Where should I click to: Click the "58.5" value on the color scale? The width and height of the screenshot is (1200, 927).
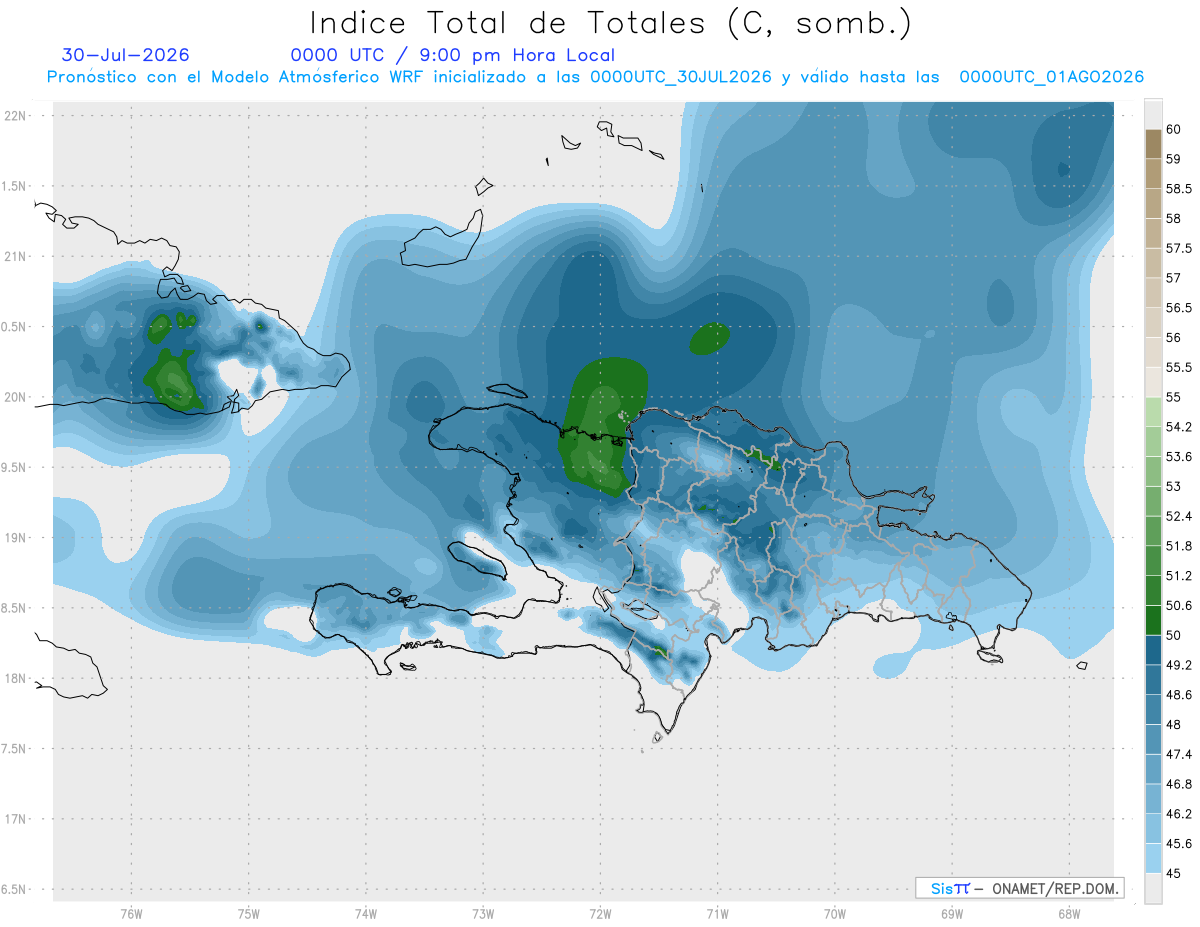[1179, 189]
